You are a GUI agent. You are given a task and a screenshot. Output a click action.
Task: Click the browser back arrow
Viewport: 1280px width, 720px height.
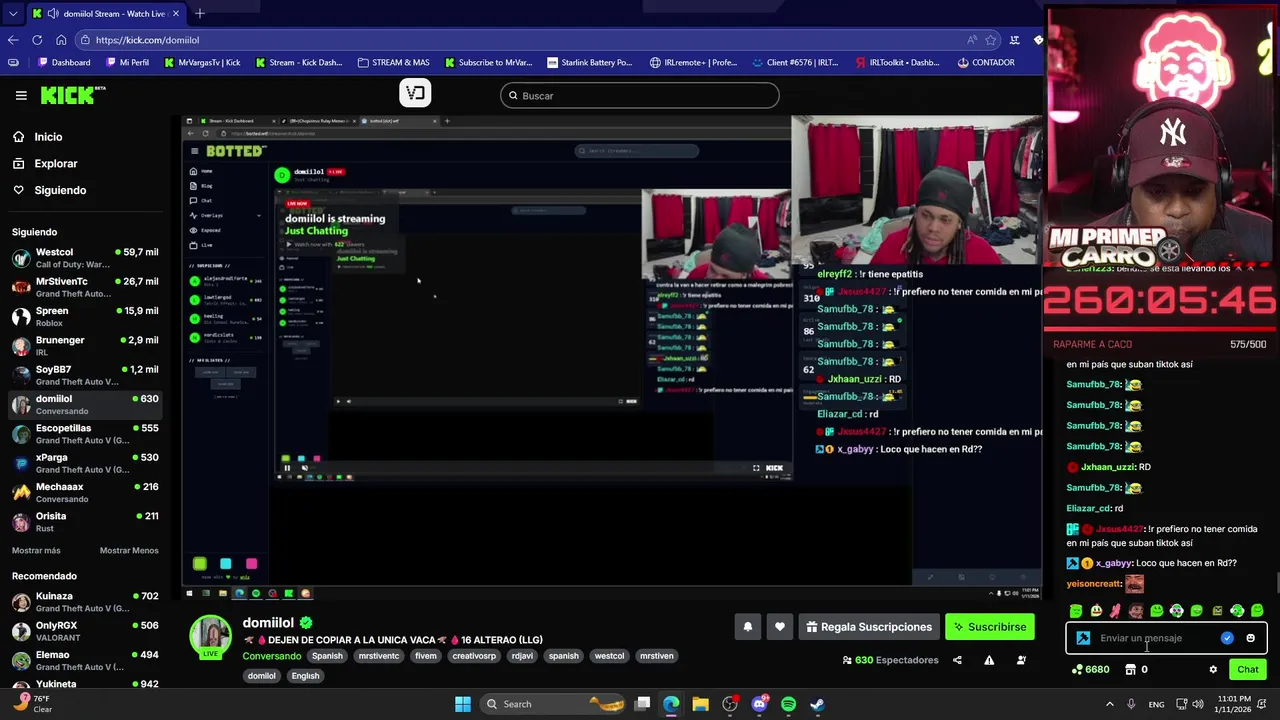(13, 40)
